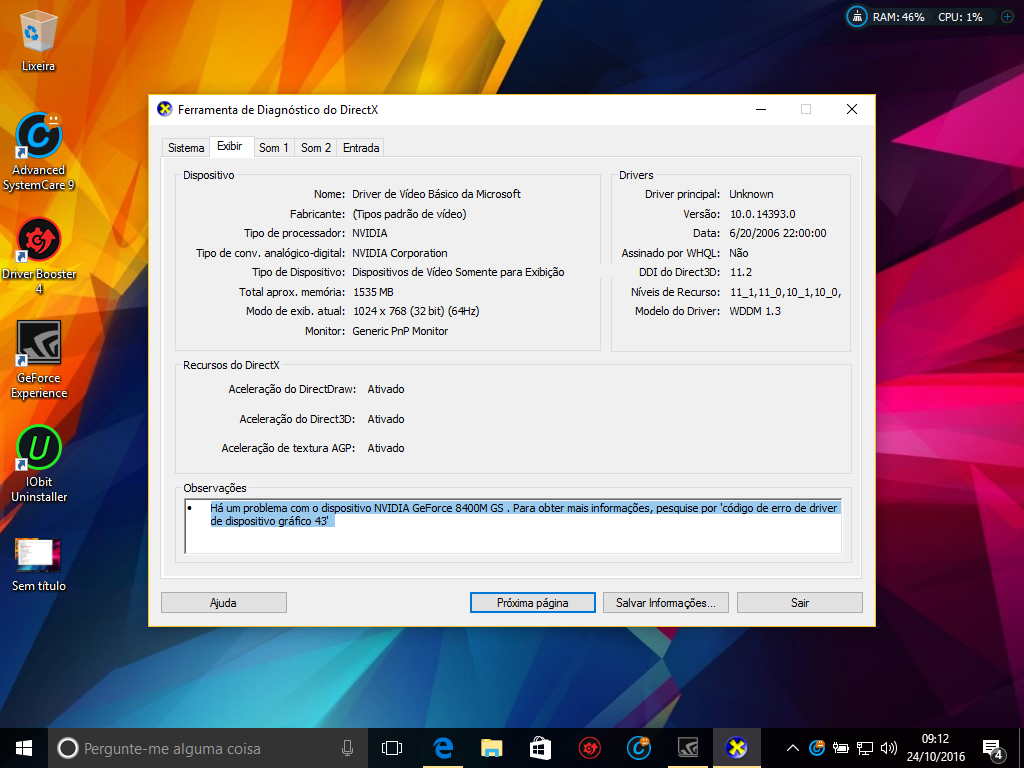Click 'Ativado' beside Aceleração do Direct3D

click(x=385, y=419)
